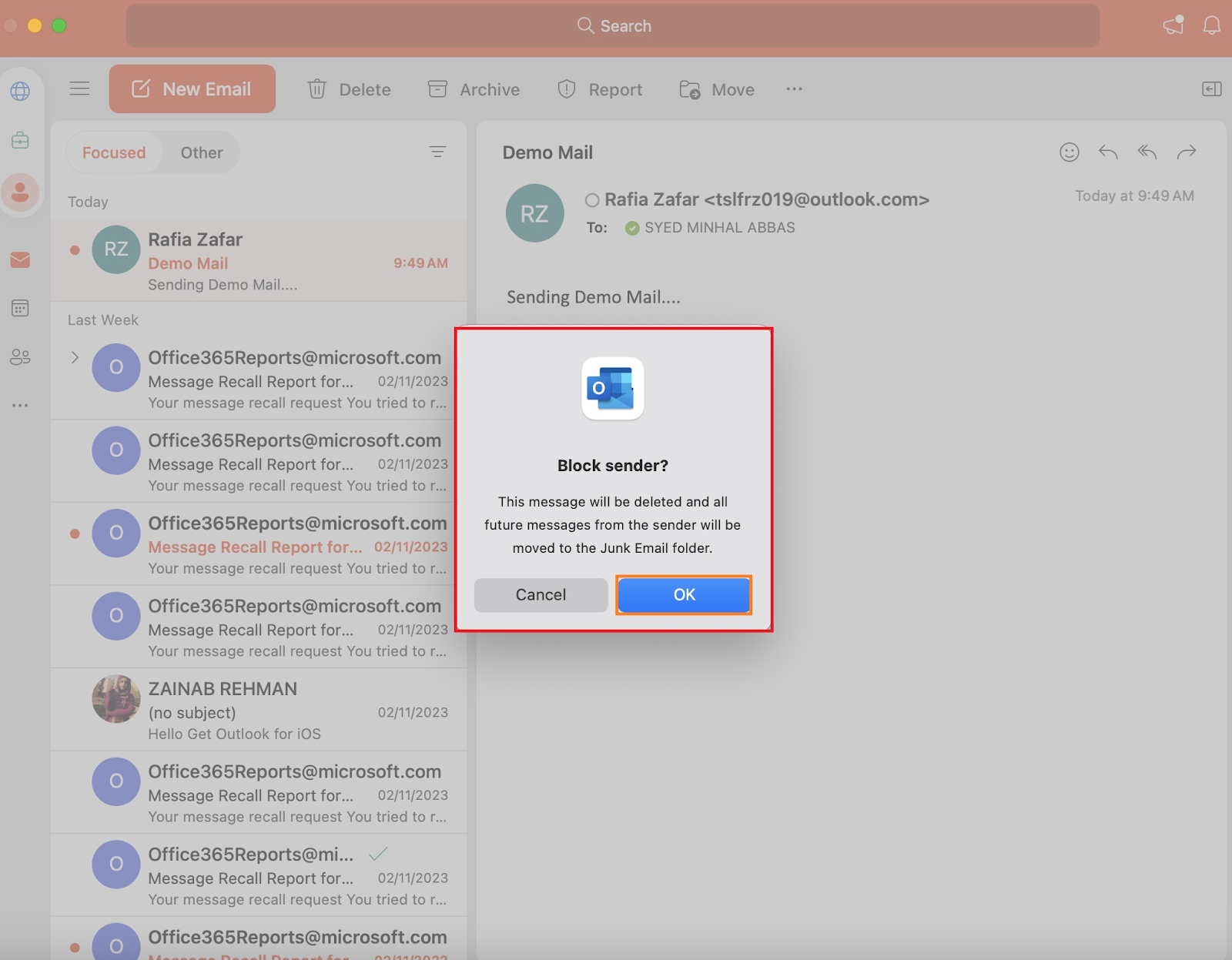Click the RZ avatar in reading pane

coord(534,213)
